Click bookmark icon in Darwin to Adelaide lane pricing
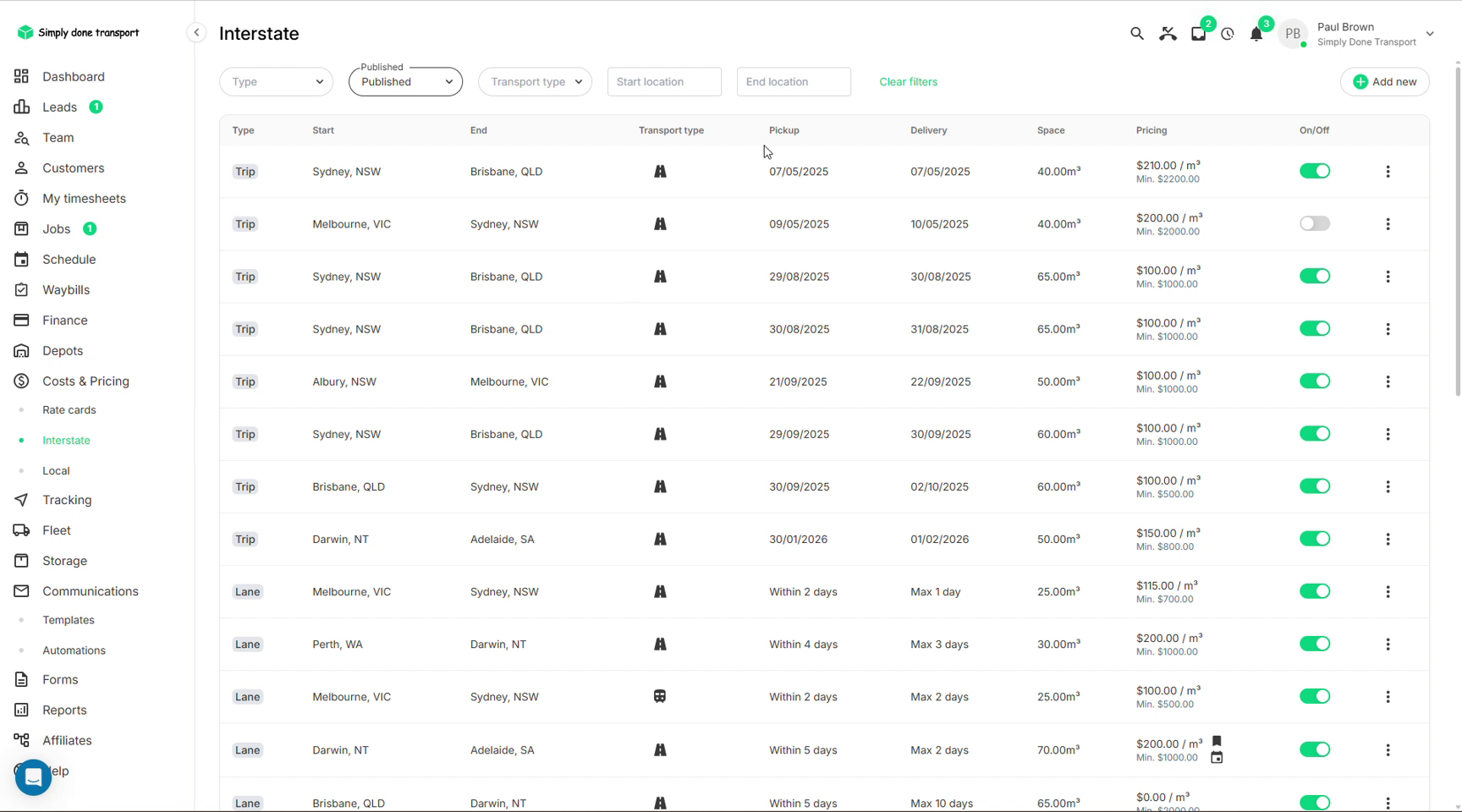1462x812 pixels. (x=1217, y=741)
